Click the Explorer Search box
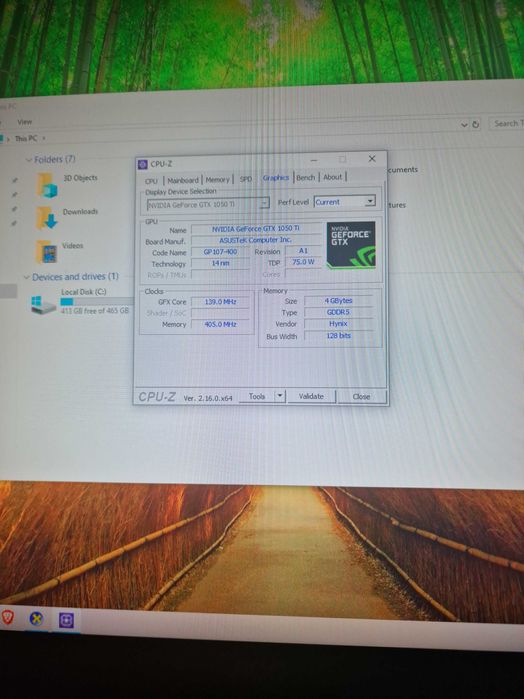Image resolution: width=524 pixels, height=699 pixels. click(x=507, y=123)
